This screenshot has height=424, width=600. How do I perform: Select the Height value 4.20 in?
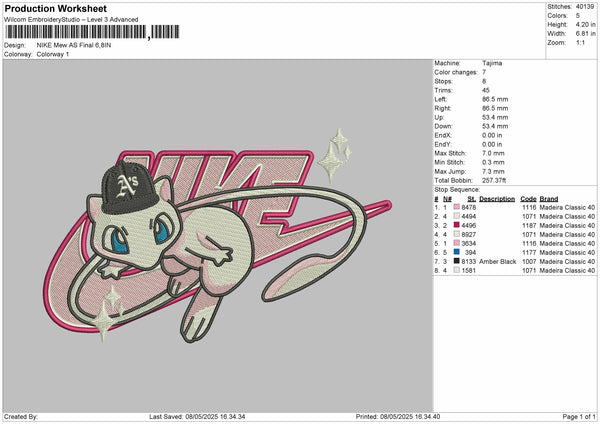[585, 24]
